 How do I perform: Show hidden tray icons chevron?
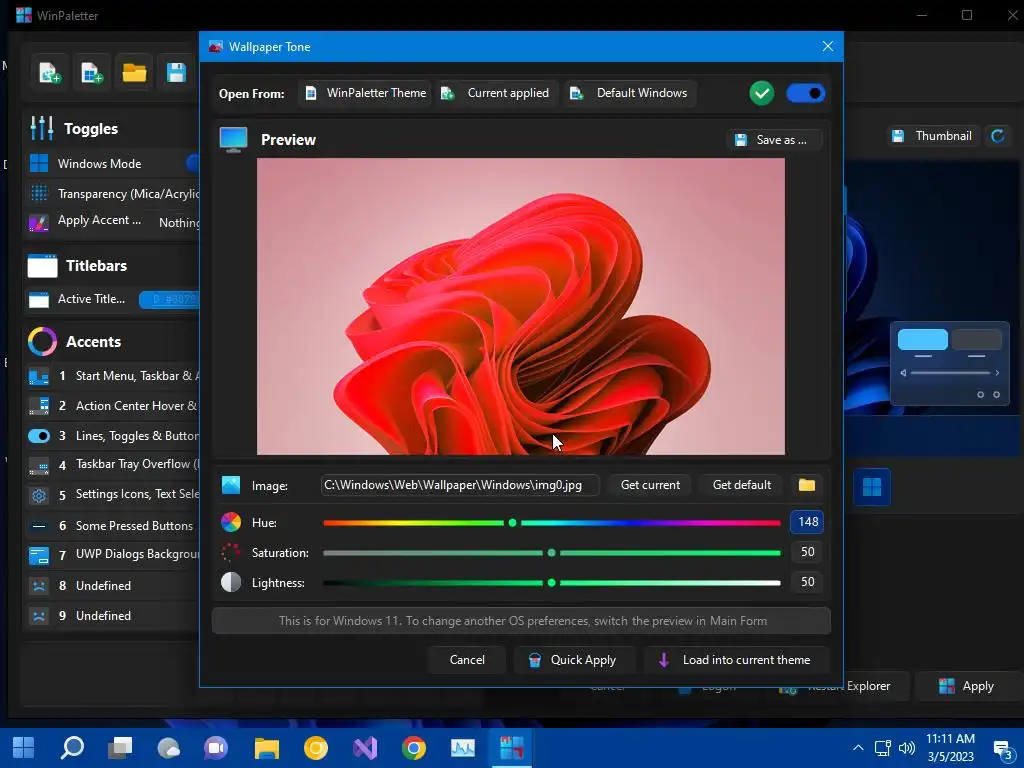[858, 748]
